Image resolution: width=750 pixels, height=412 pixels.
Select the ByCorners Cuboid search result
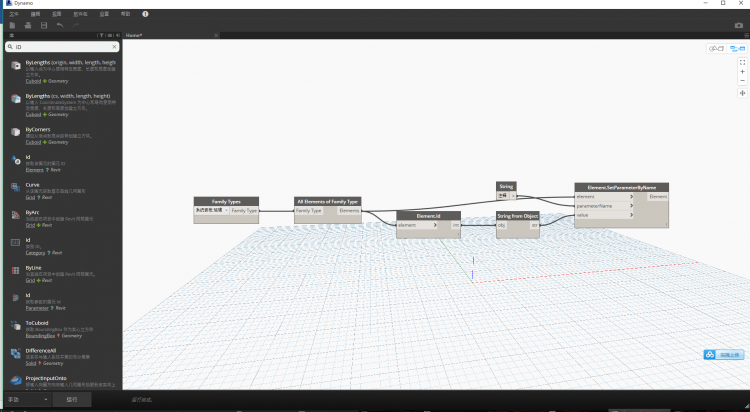tap(63, 135)
